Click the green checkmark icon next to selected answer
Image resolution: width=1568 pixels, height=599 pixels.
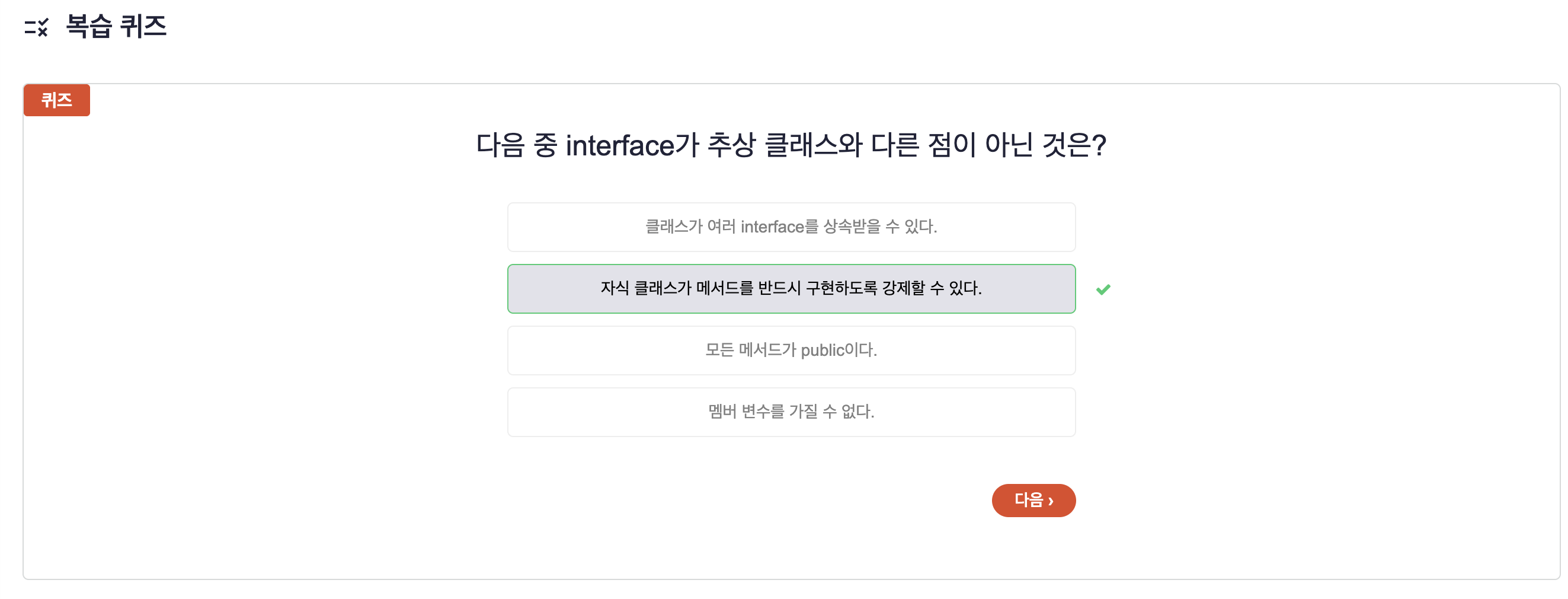pyautogui.click(x=1103, y=289)
